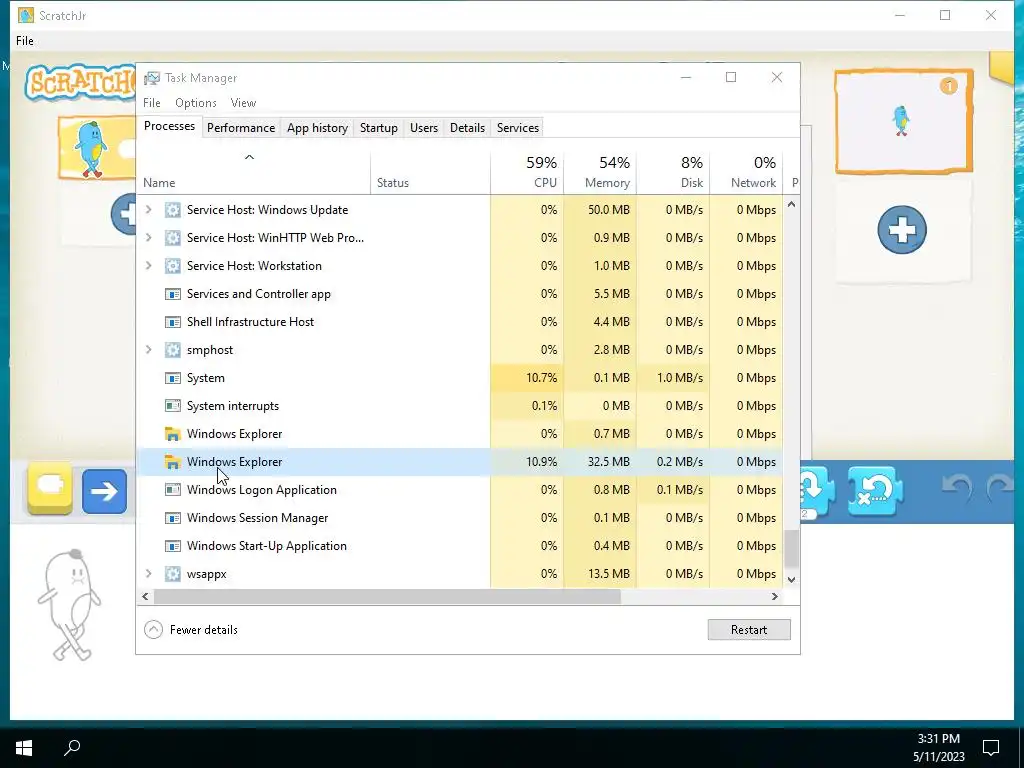This screenshot has width=1024, height=768.
Task: Open Task Manager File menu
Action: point(152,103)
